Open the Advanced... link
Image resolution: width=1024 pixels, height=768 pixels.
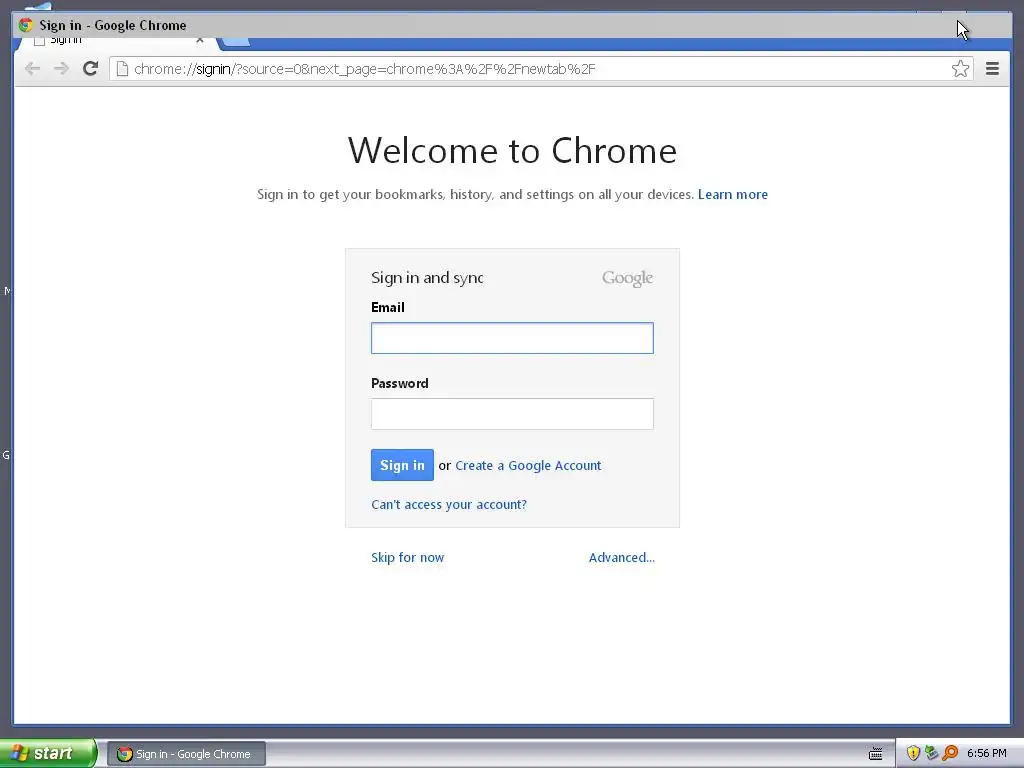pyautogui.click(x=622, y=557)
